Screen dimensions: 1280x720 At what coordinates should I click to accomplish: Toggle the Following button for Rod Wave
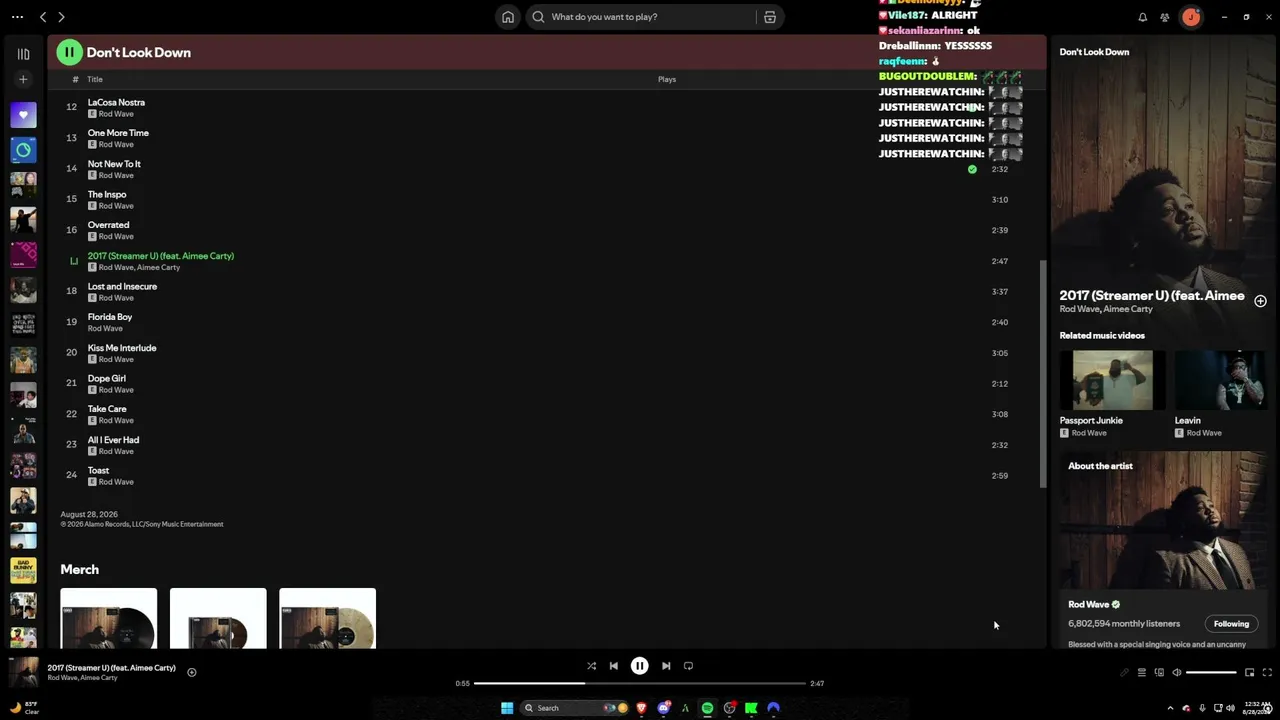click(1231, 624)
